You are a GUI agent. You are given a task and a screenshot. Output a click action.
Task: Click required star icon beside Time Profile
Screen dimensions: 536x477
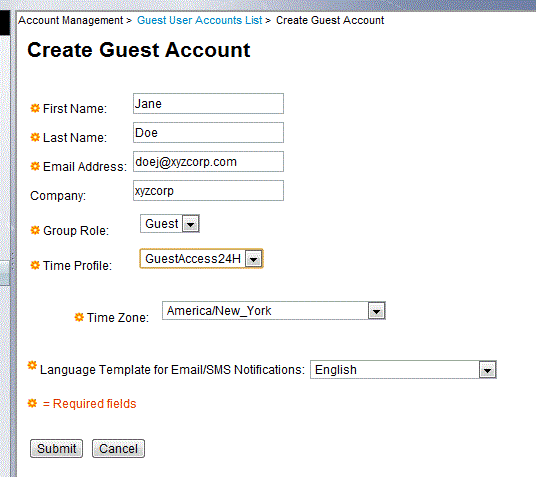[x=35, y=265]
